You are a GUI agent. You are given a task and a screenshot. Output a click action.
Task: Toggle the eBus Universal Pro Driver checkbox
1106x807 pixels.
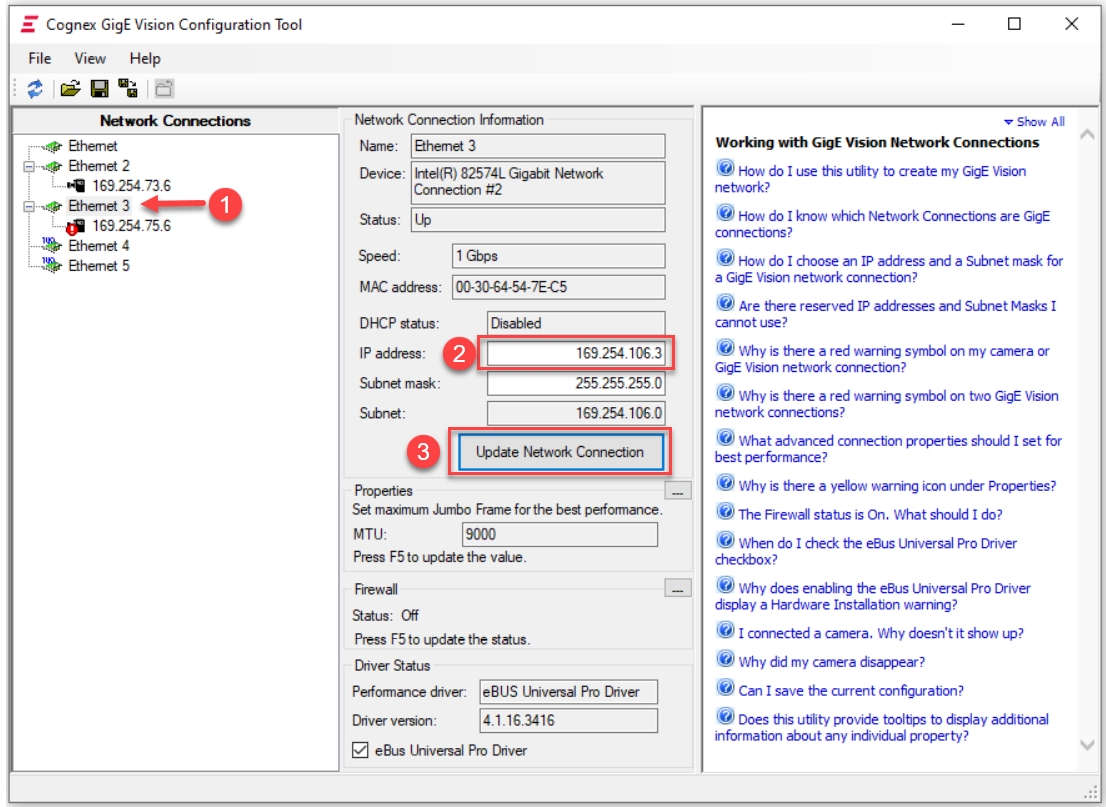pos(361,750)
